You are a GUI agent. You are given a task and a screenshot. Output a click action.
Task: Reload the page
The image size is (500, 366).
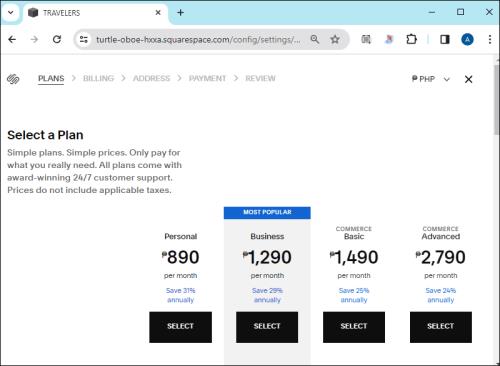click(x=57, y=39)
